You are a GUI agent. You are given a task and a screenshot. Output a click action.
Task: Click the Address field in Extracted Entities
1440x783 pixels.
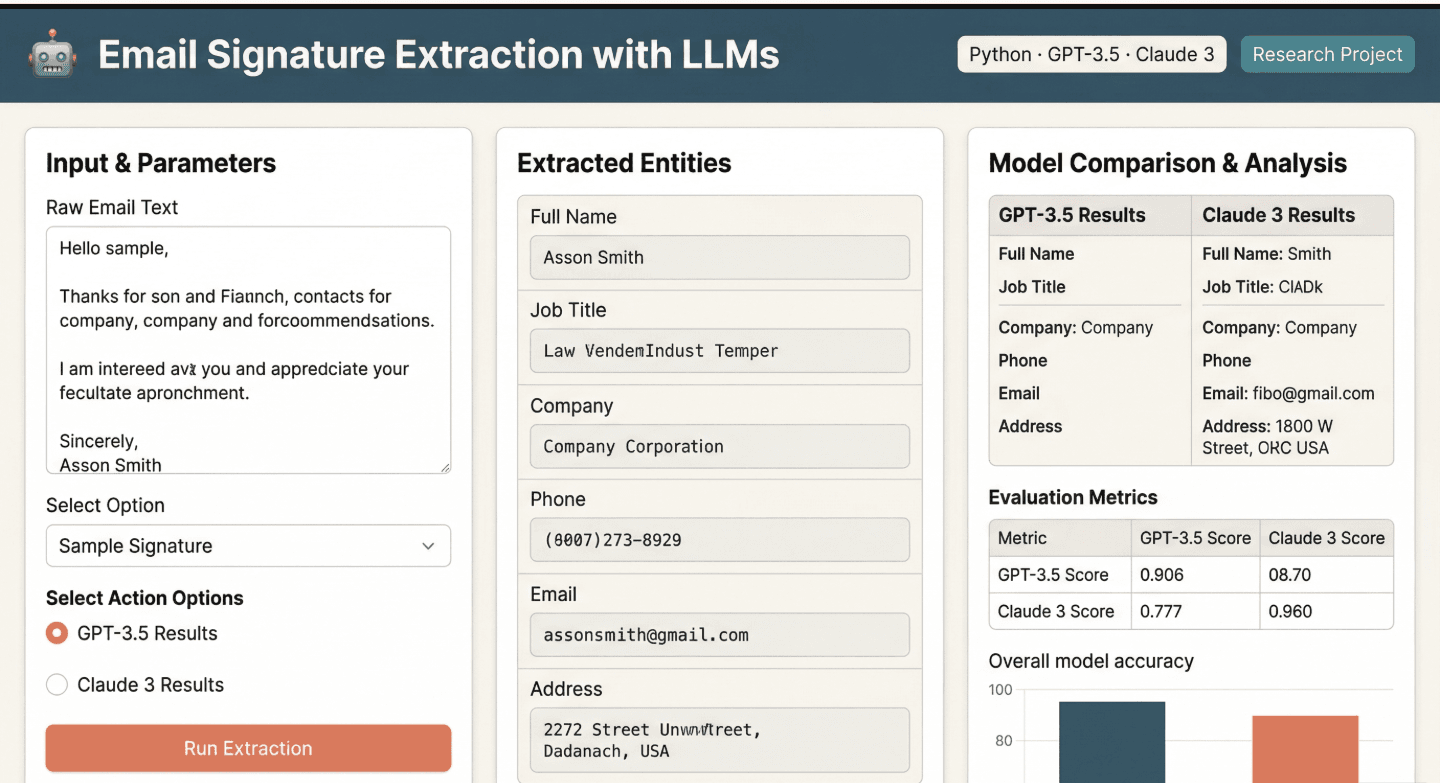pos(719,740)
